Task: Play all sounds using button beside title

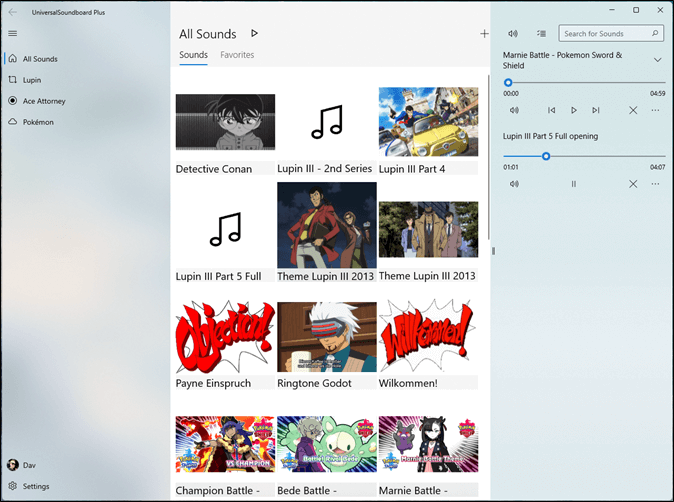Action: pyautogui.click(x=254, y=34)
